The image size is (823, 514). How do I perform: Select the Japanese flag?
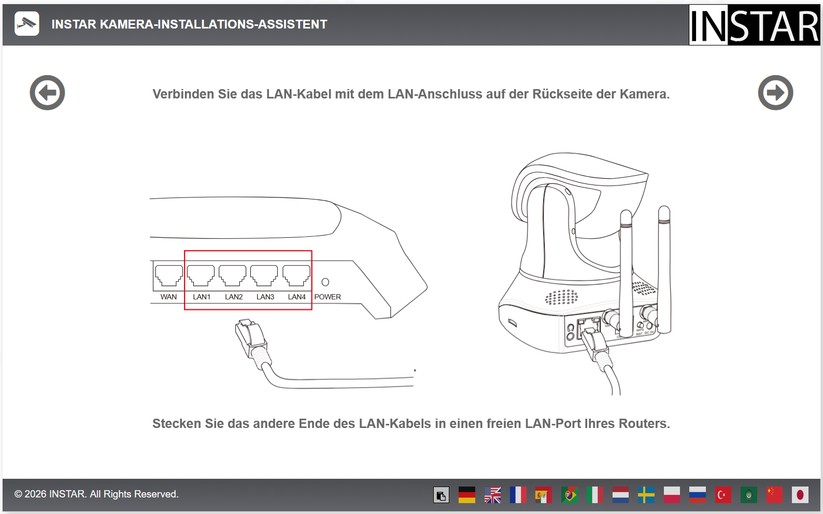click(x=800, y=495)
